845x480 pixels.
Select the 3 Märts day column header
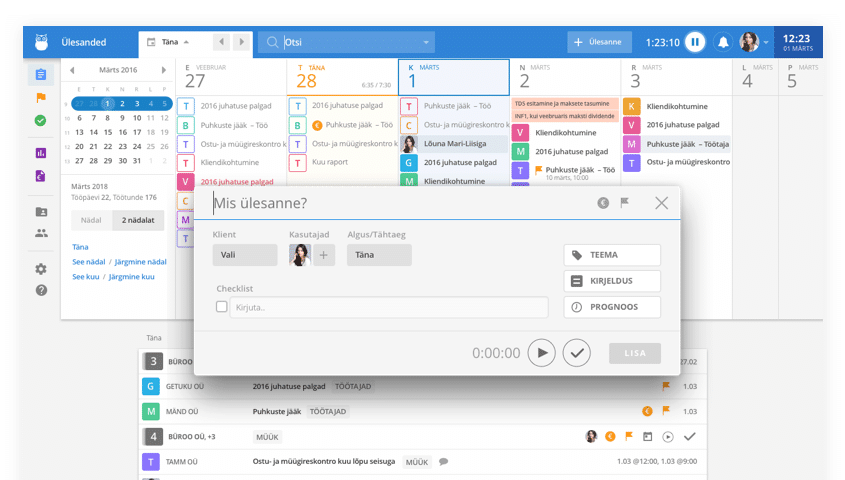pos(676,77)
